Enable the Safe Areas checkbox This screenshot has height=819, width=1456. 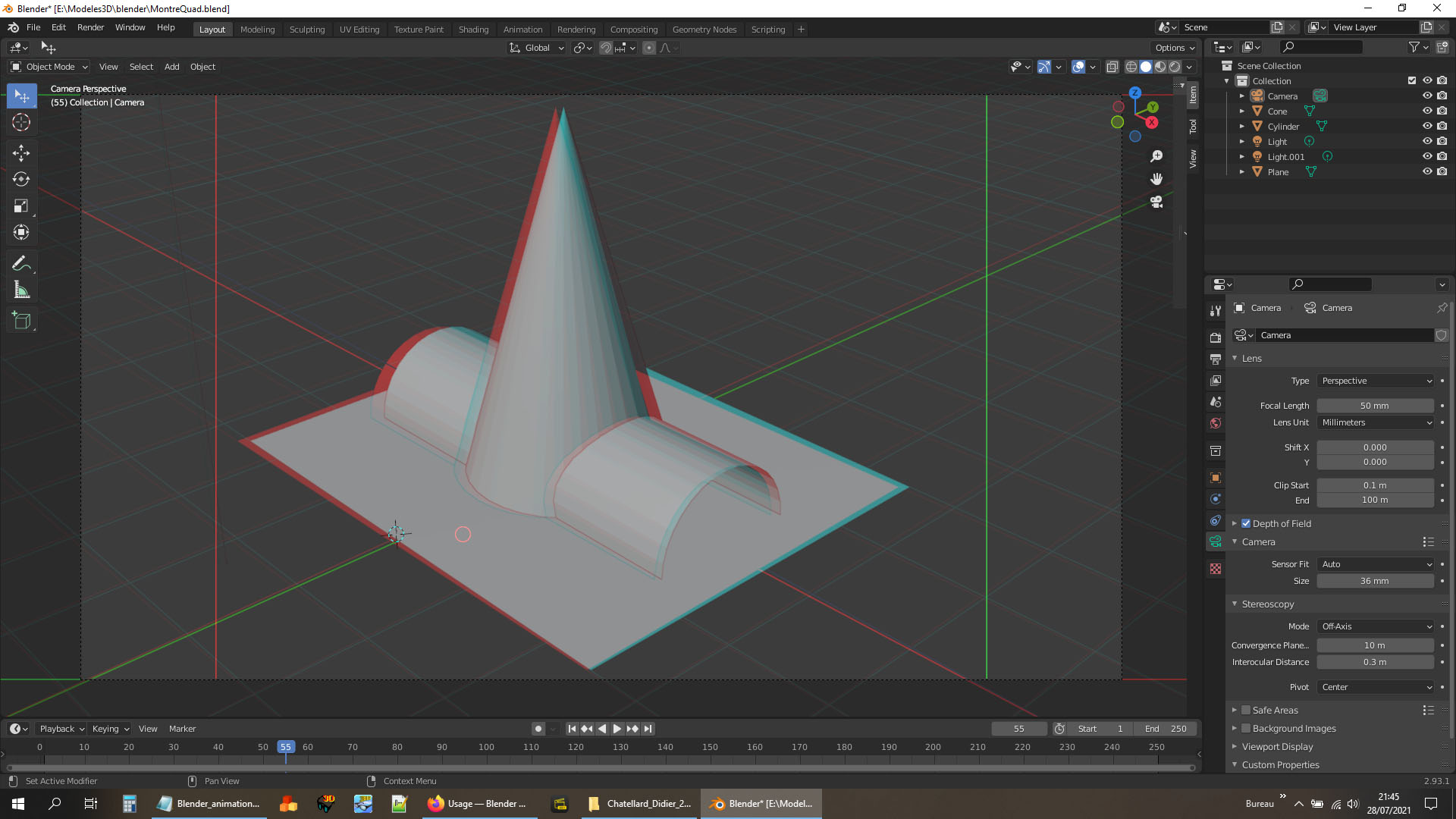coord(1246,711)
